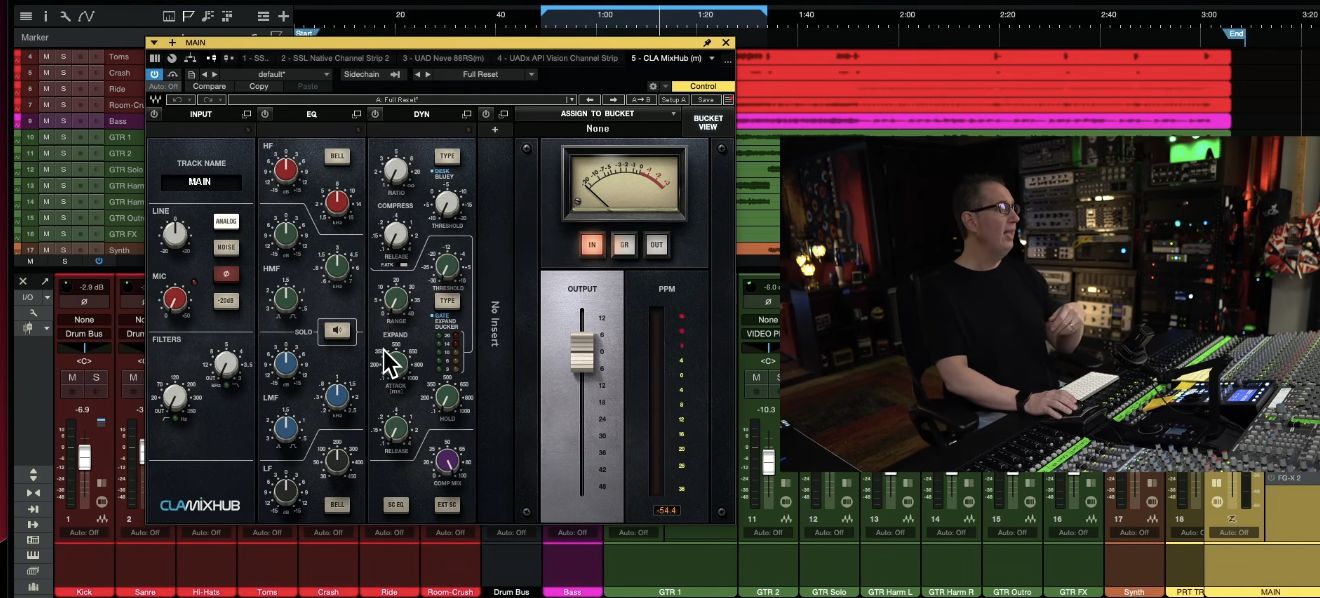Open the Control link panel
Image resolution: width=1320 pixels, height=598 pixels.
[x=703, y=86]
